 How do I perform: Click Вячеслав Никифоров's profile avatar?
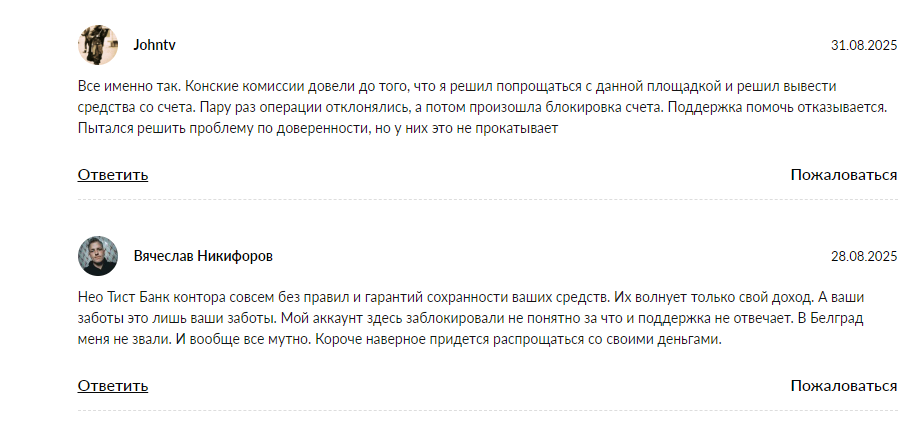(98, 256)
